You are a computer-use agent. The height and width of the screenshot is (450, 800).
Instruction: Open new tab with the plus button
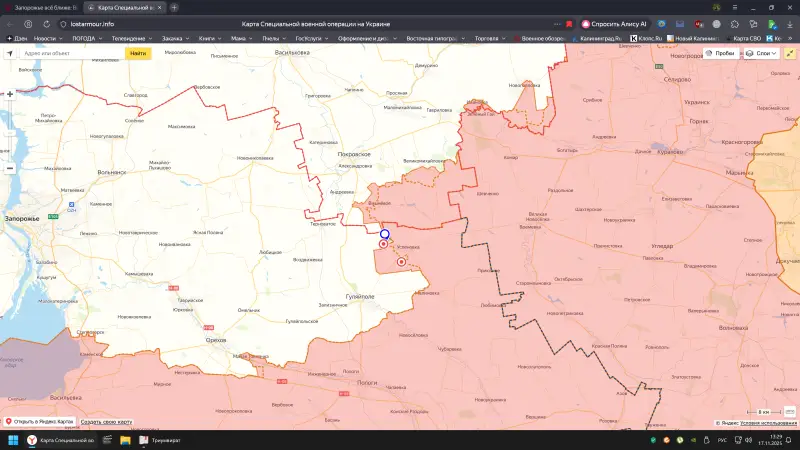pyautogui.click(x=174, y=7)
